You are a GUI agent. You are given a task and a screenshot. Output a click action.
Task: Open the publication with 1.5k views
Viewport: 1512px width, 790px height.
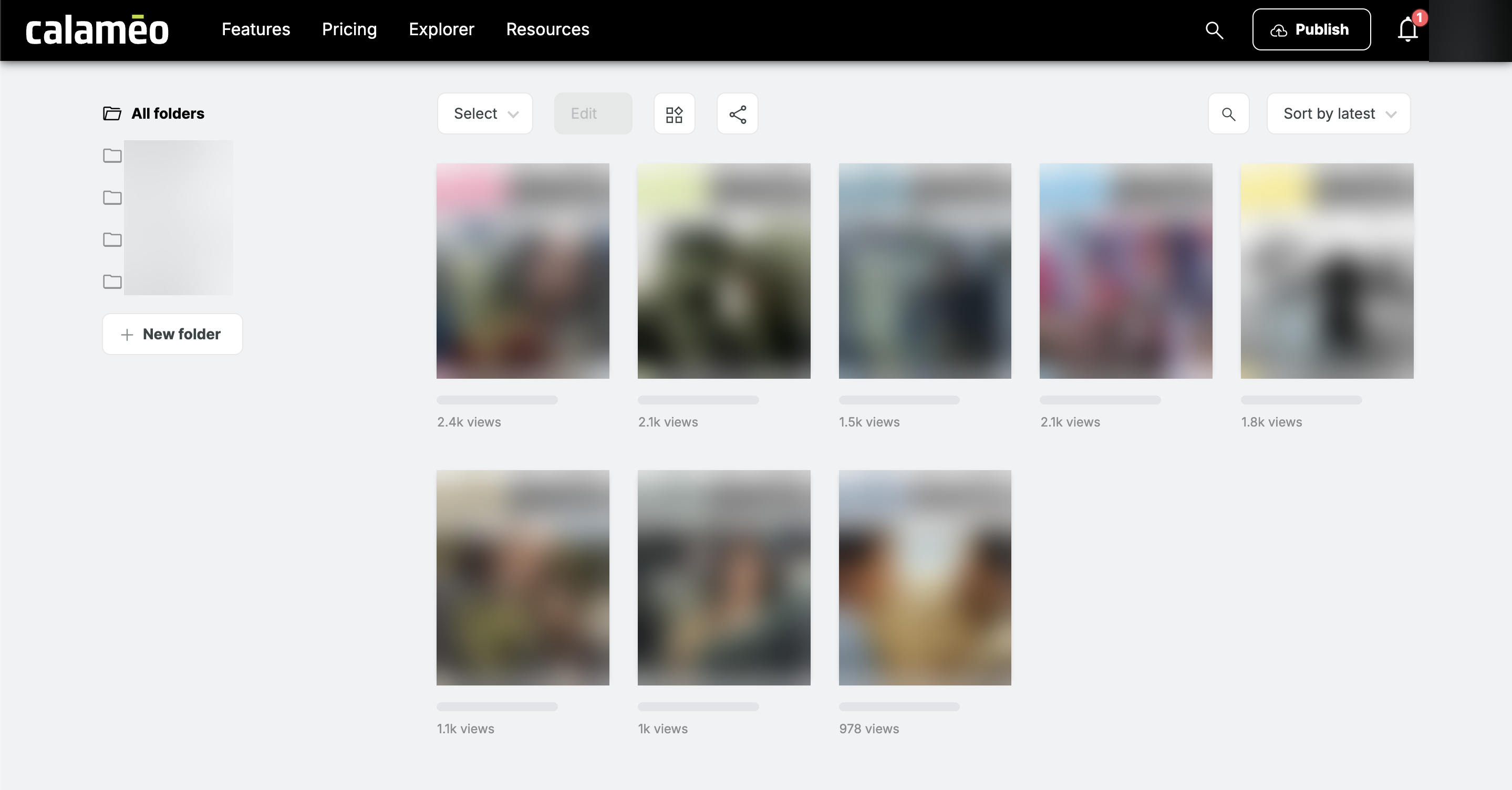click(x=925, y=271)
